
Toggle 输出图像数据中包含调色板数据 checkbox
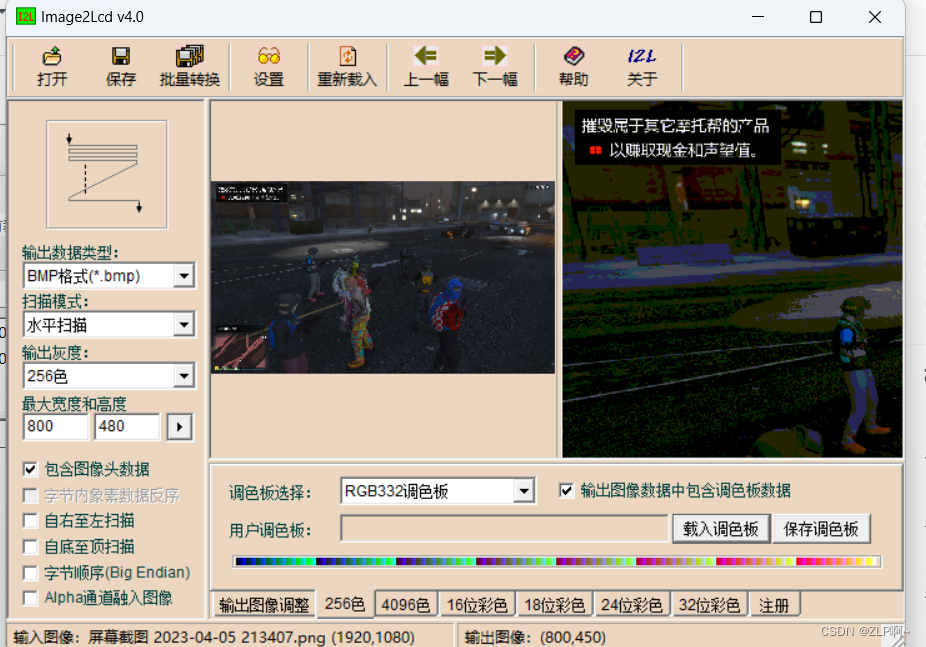[566, 491]
